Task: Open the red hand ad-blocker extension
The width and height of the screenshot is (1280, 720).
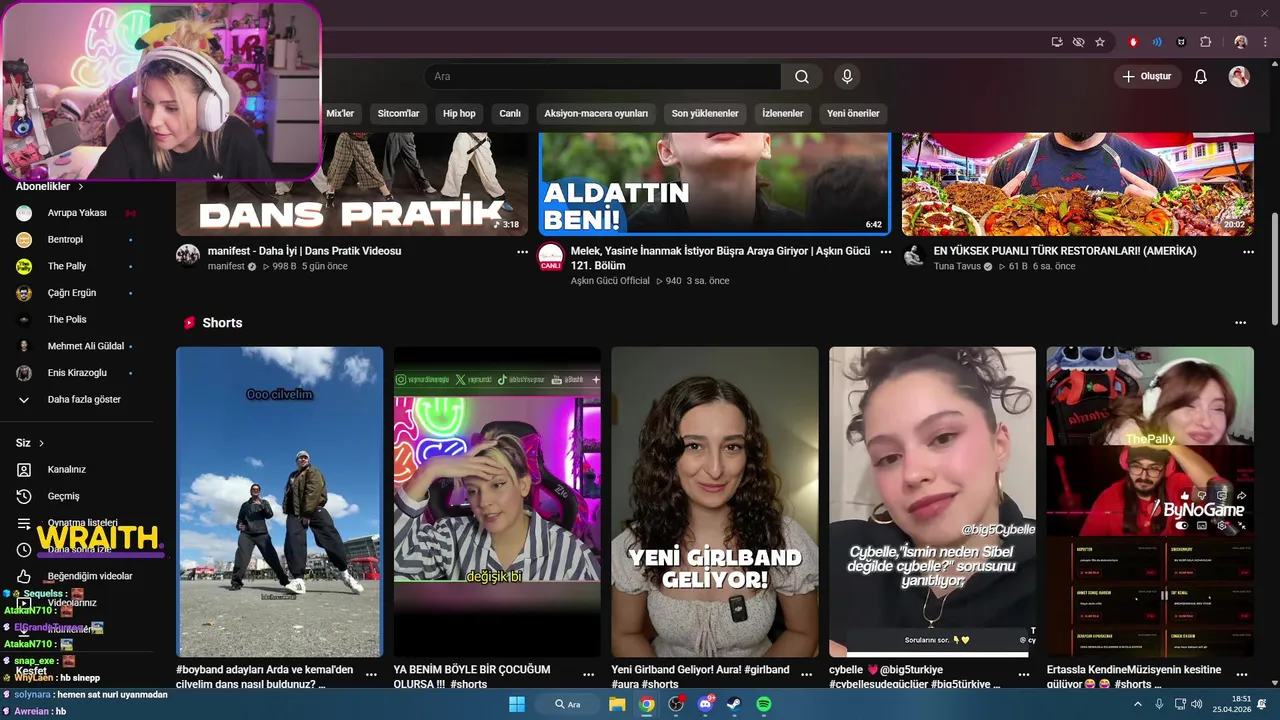Action: click(1133, 42)
